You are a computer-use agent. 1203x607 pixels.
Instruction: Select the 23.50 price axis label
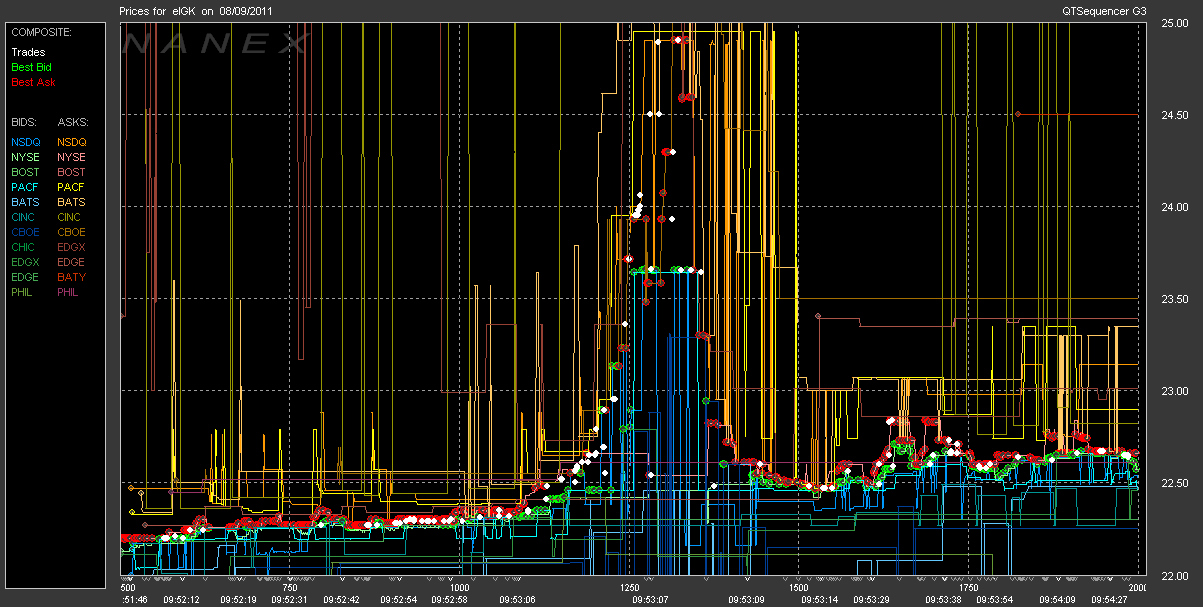(1175, 299)
